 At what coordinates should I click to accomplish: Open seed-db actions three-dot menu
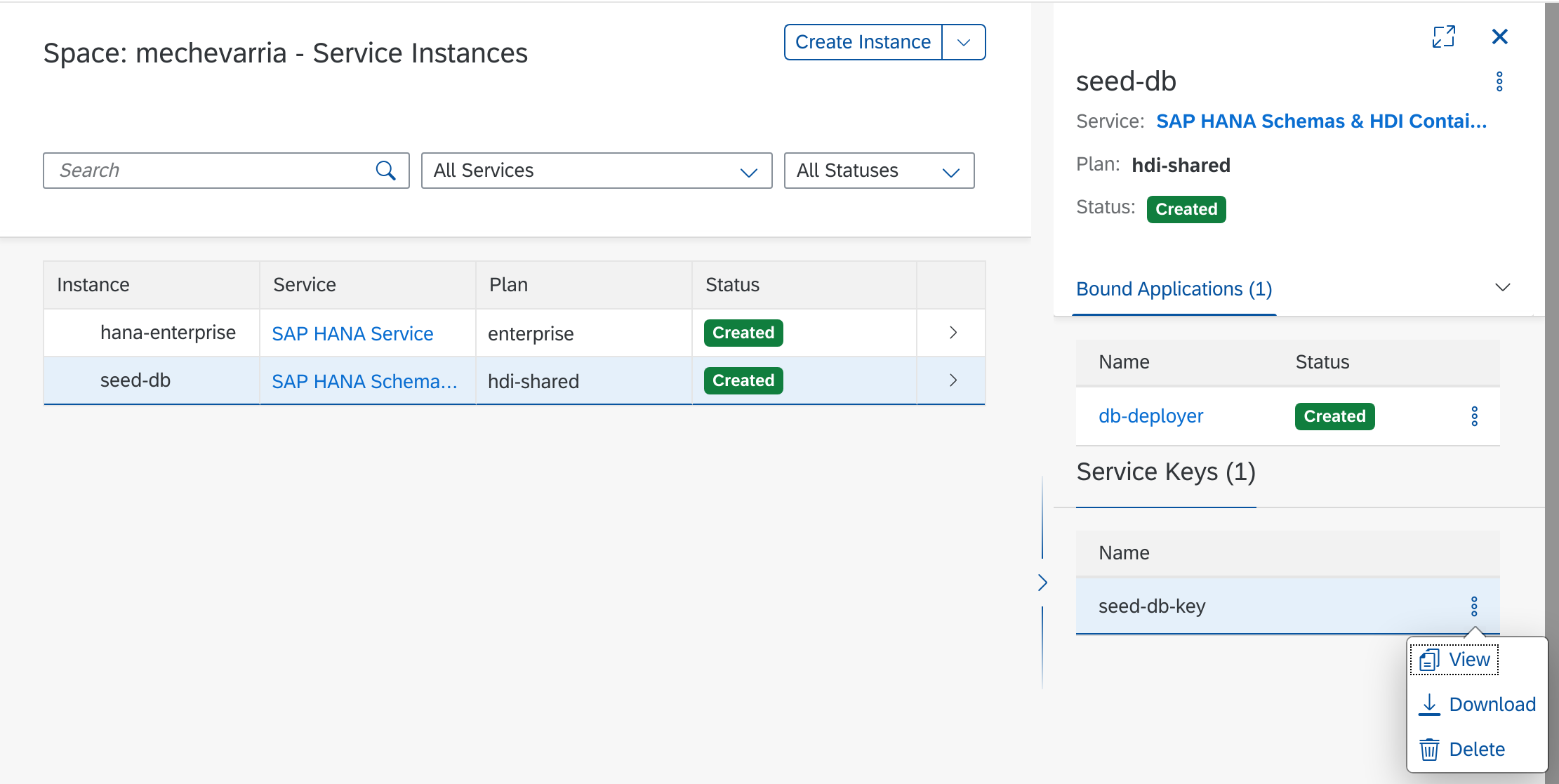[x=1499, y=81]
